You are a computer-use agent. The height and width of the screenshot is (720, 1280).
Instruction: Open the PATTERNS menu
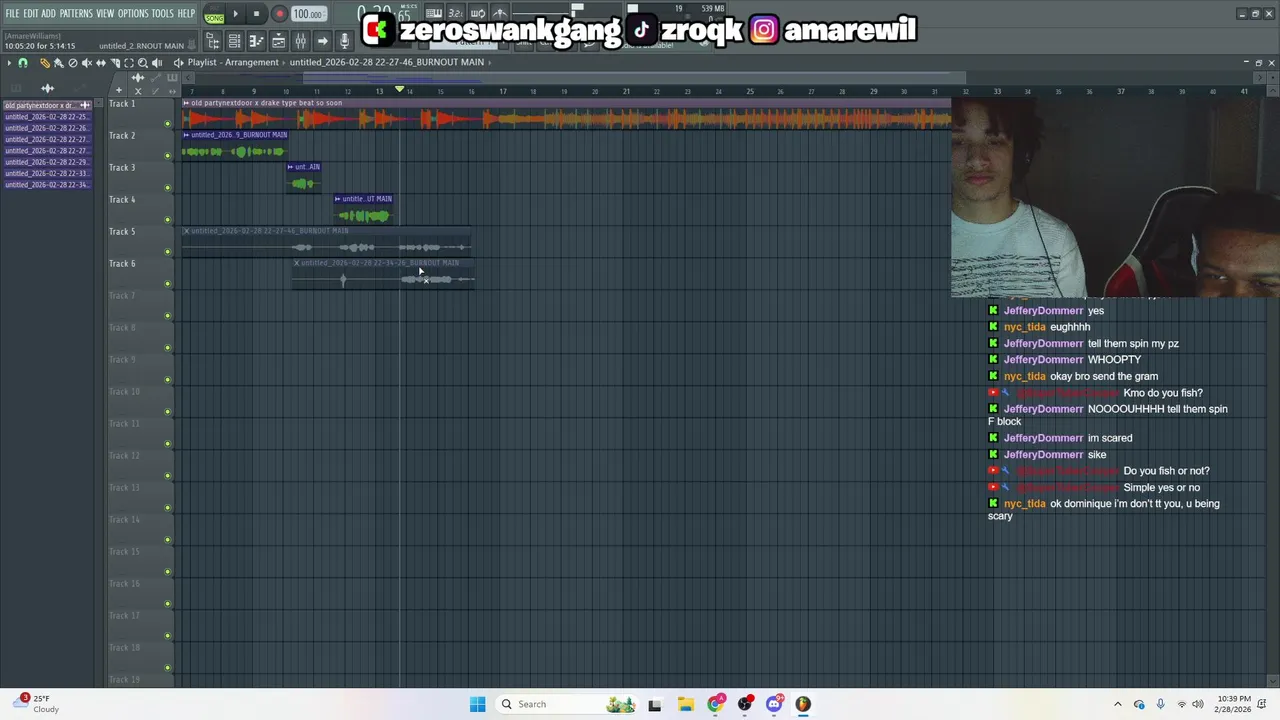pos(76,14)
